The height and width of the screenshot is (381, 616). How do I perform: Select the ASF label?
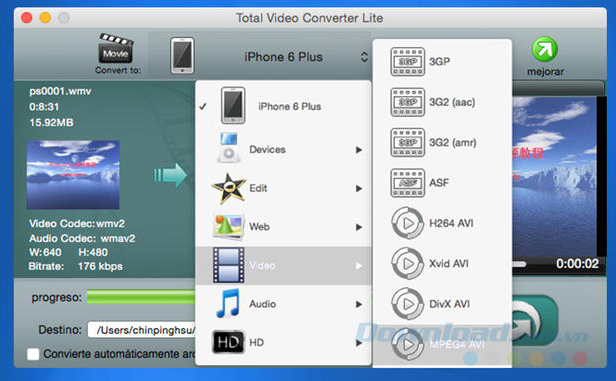point(439,183)
